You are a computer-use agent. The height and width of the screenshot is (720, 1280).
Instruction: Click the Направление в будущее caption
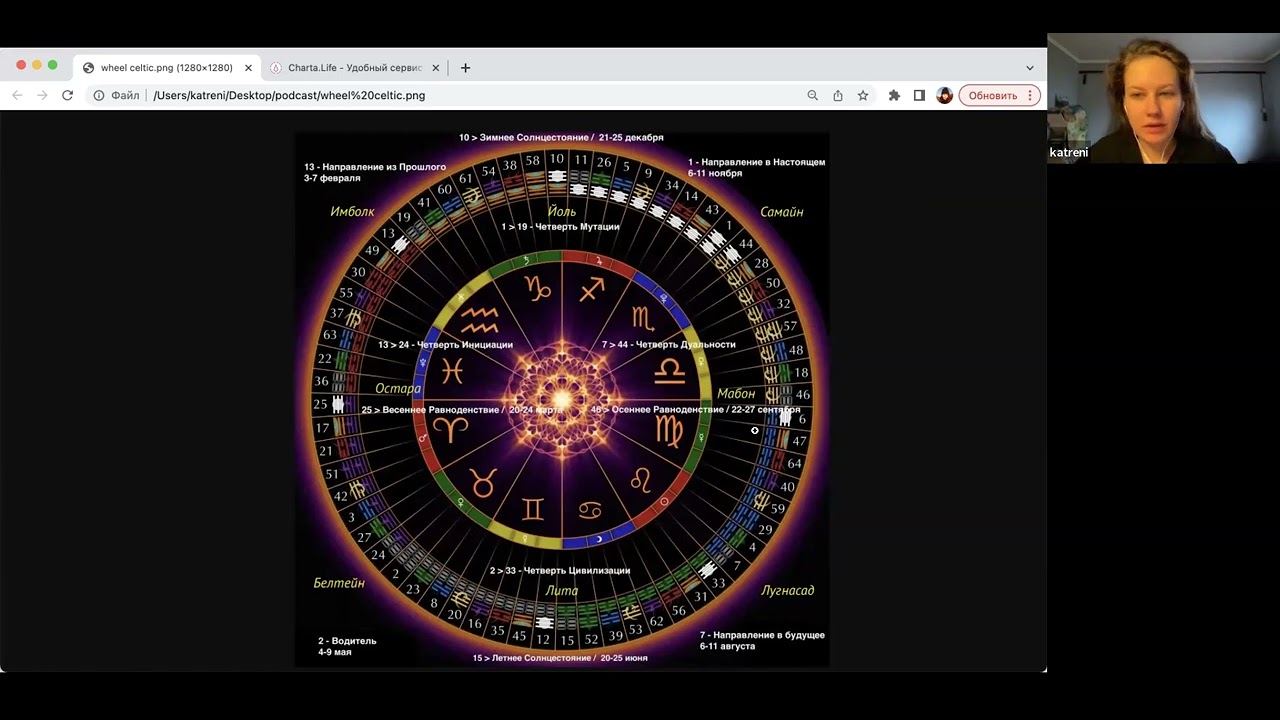(762, 640)
